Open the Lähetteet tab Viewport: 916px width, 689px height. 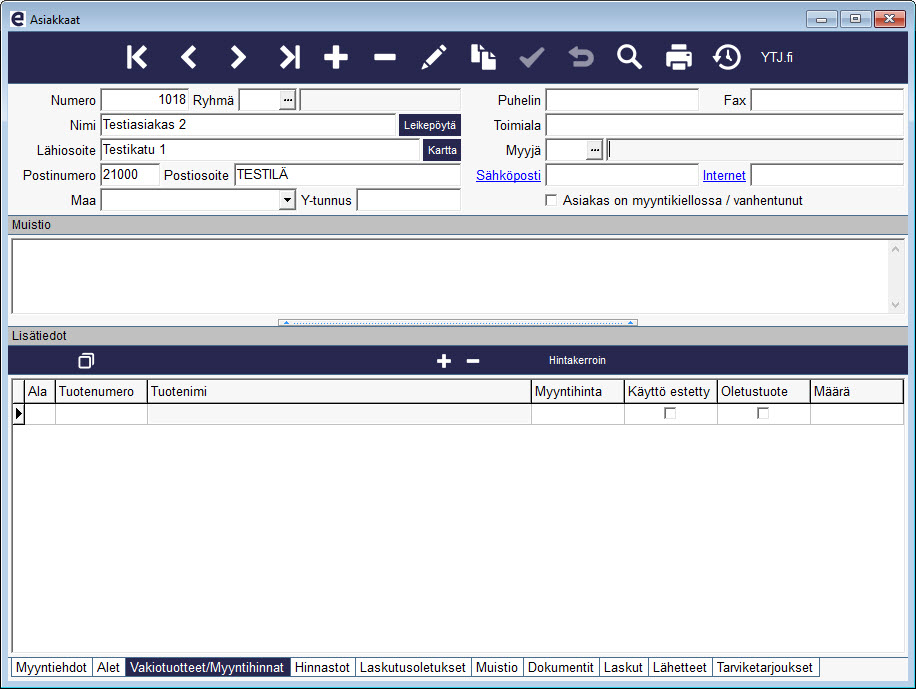coord(679,667)
